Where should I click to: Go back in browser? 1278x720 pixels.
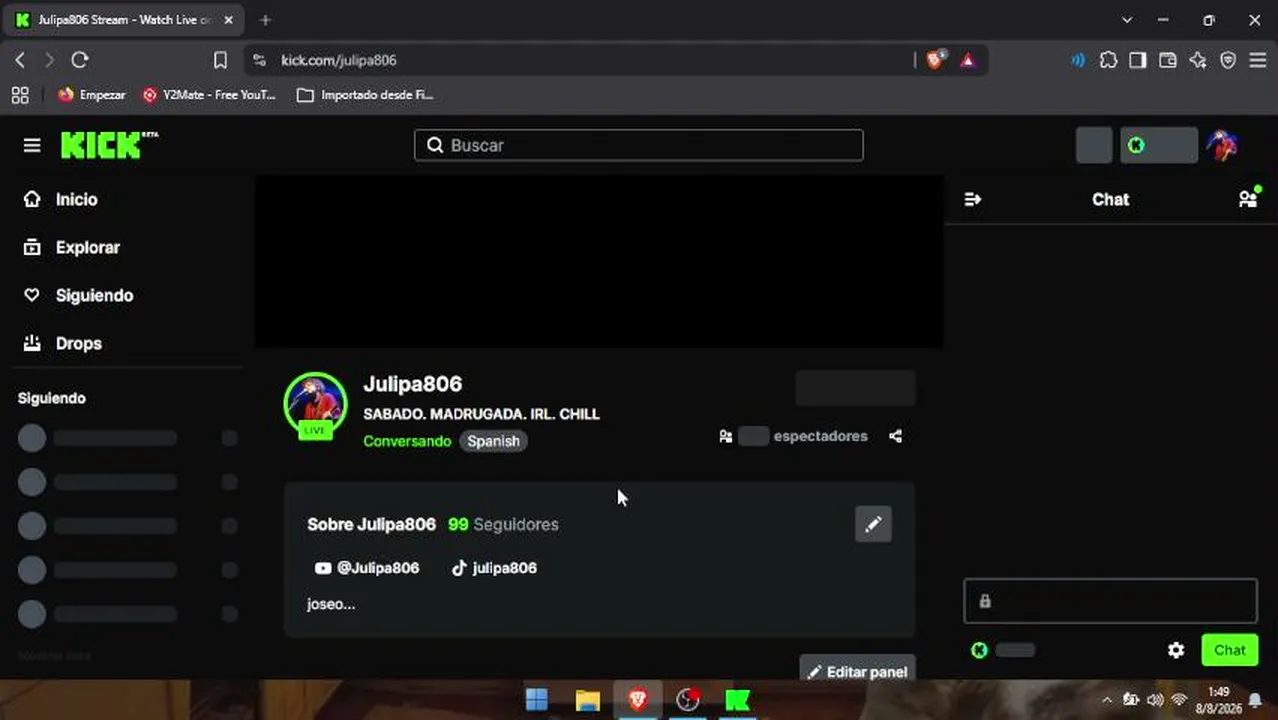(20, 60)
